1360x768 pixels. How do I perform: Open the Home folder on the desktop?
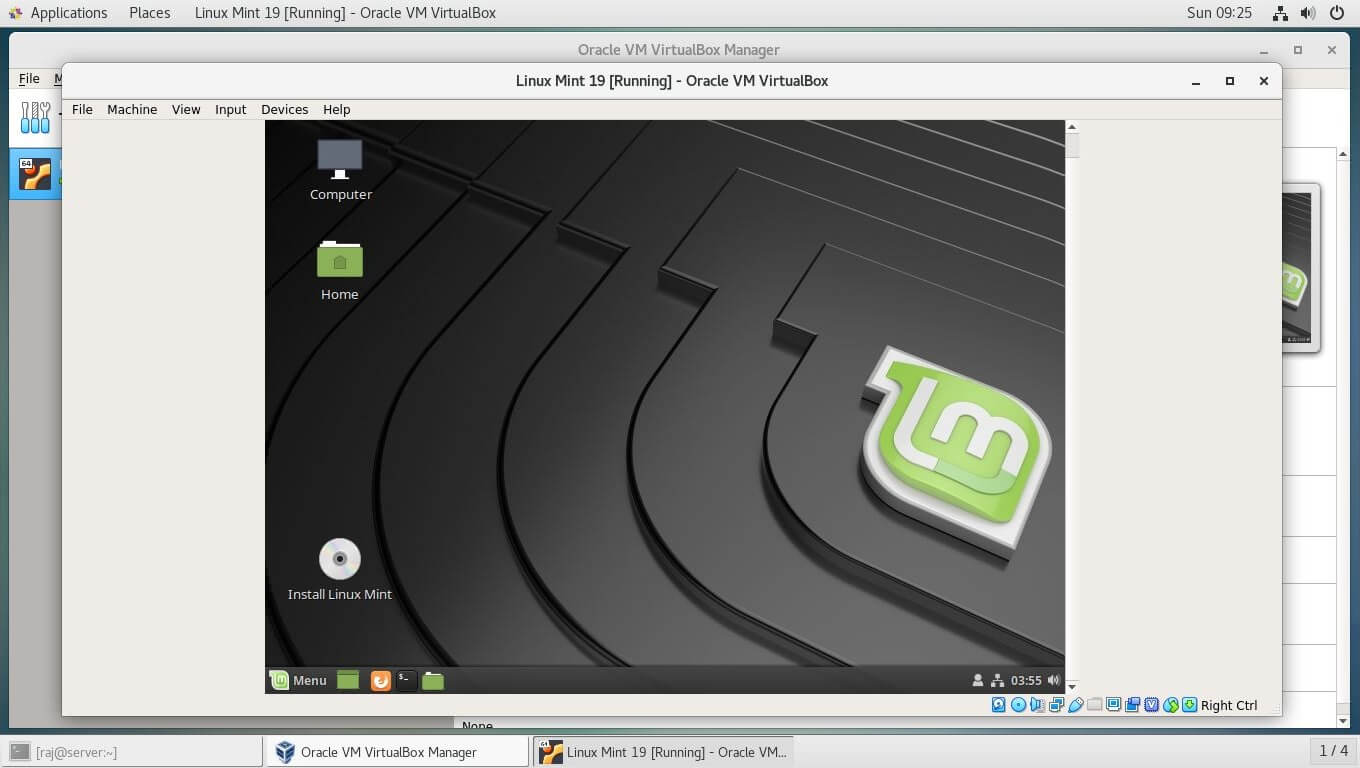[339, 260]
